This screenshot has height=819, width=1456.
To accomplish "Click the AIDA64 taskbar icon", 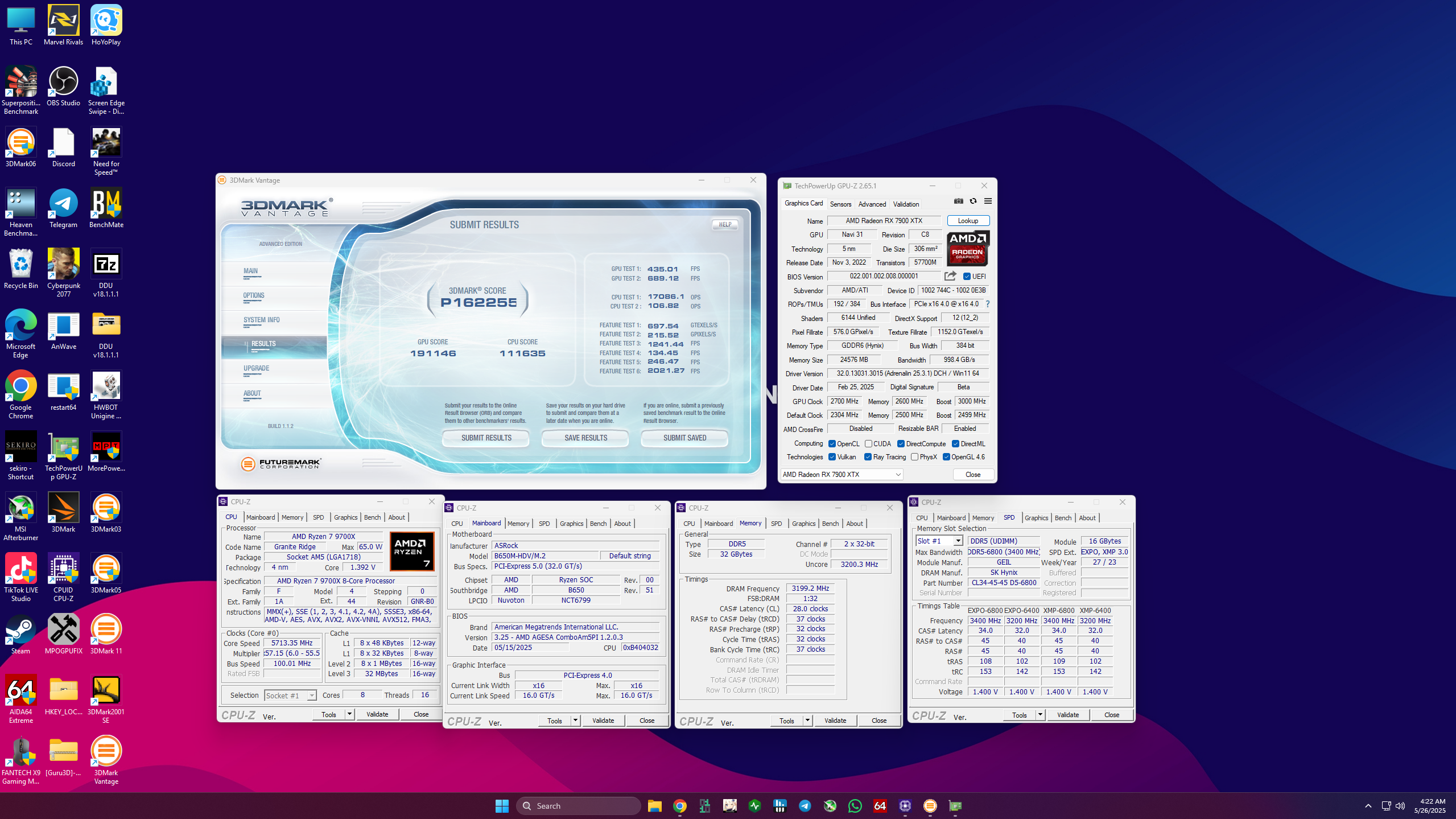I will [x=880, y=806].
